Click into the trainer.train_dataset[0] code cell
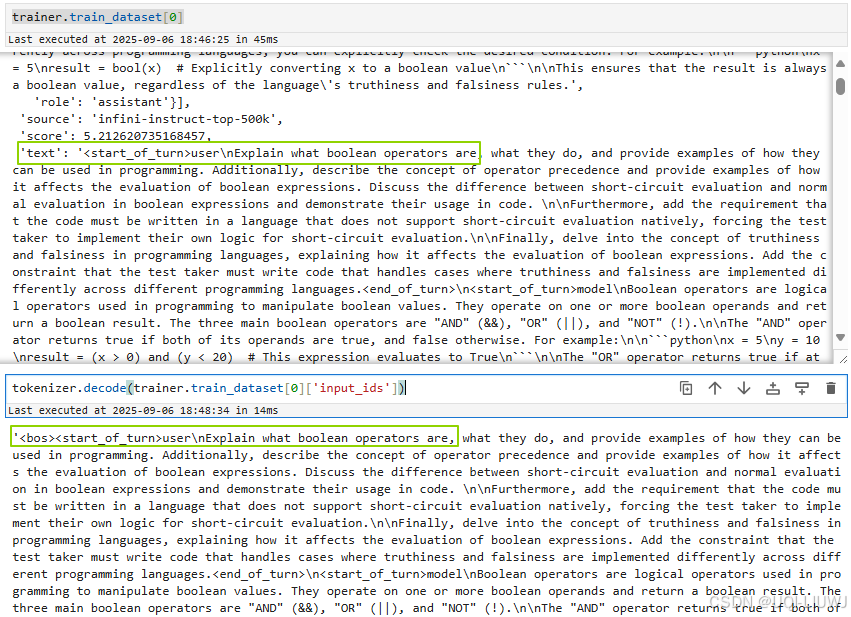851x617 pixels. (x=426, y=17)
